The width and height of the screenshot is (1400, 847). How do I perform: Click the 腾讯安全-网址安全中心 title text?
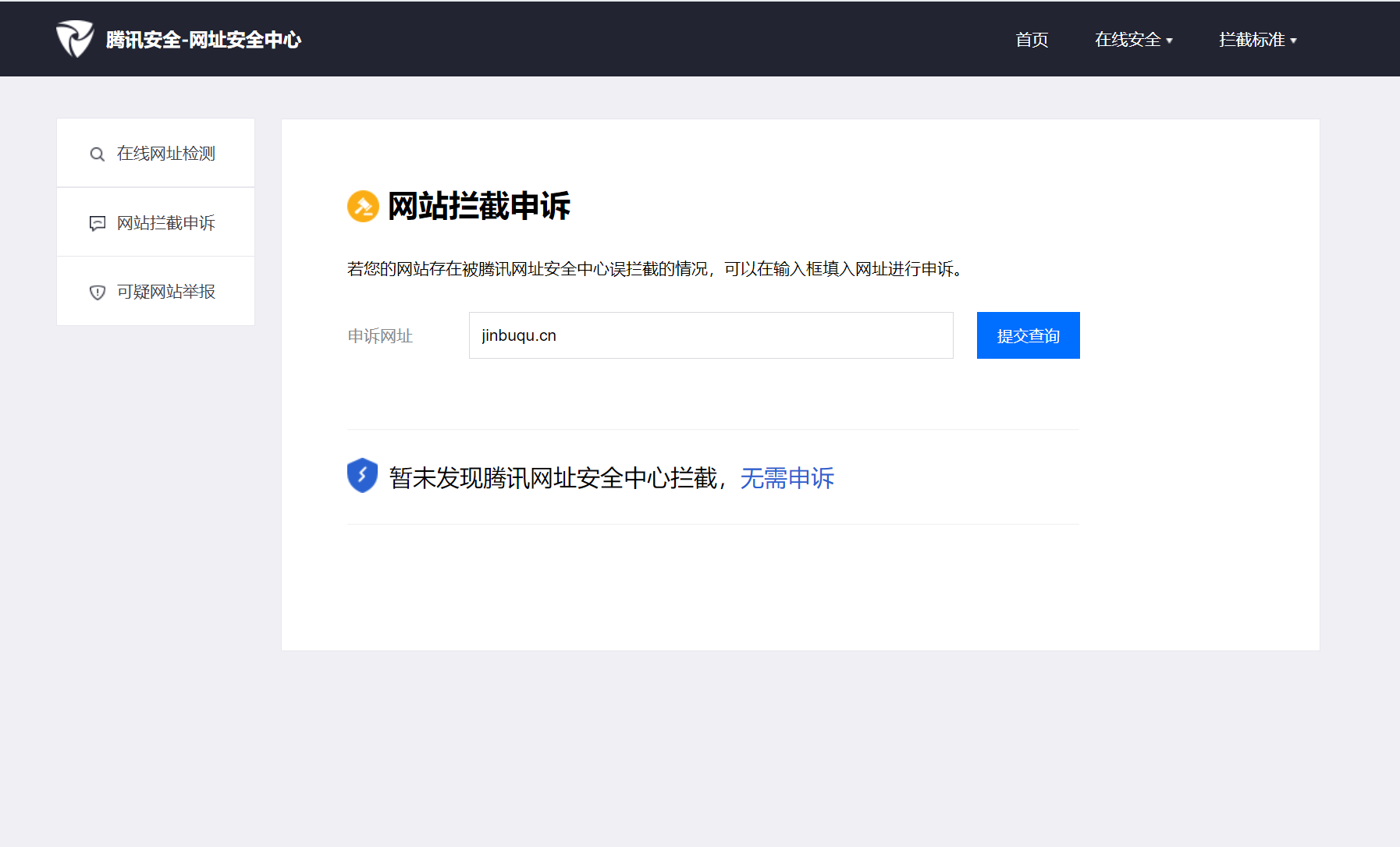pos(204,40)
